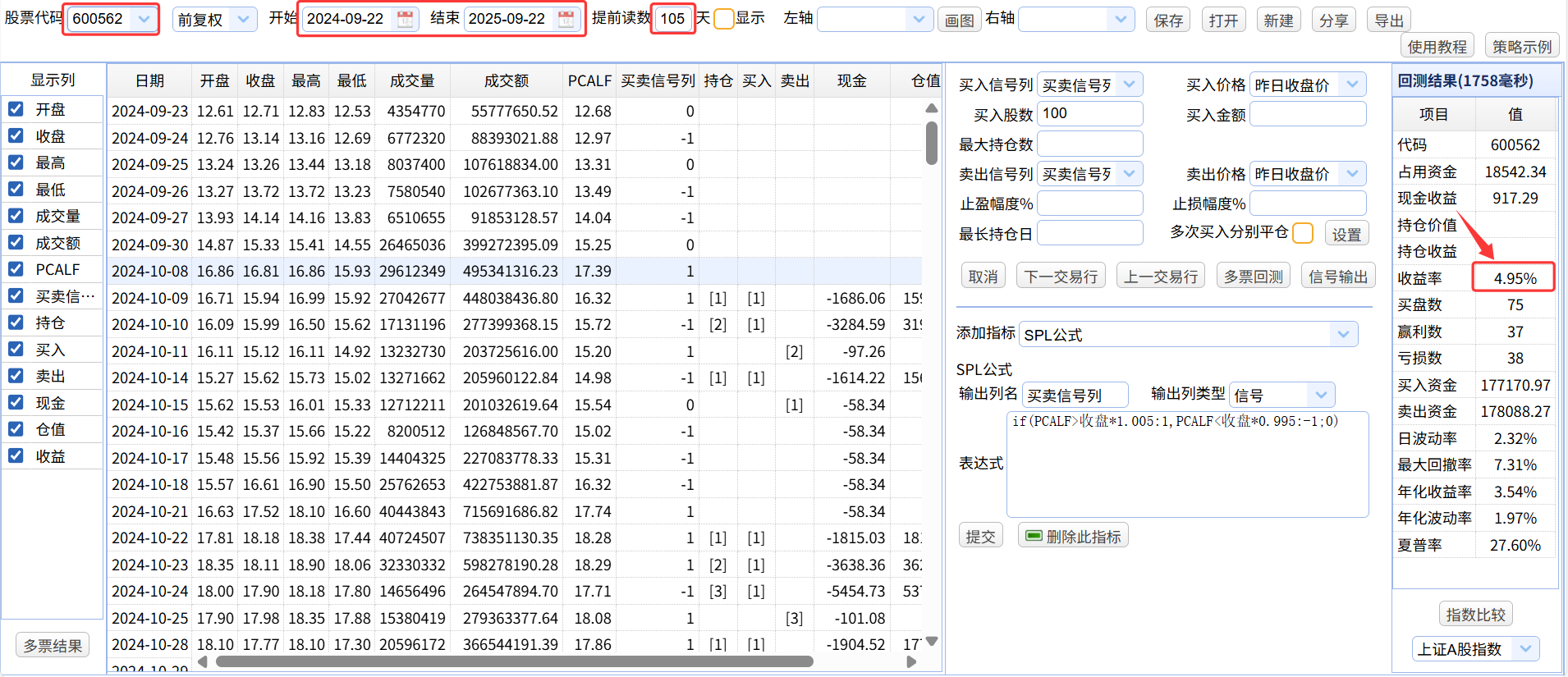Click the 成交量 column header
The image size is (1568, 677).
pos(411,80)
